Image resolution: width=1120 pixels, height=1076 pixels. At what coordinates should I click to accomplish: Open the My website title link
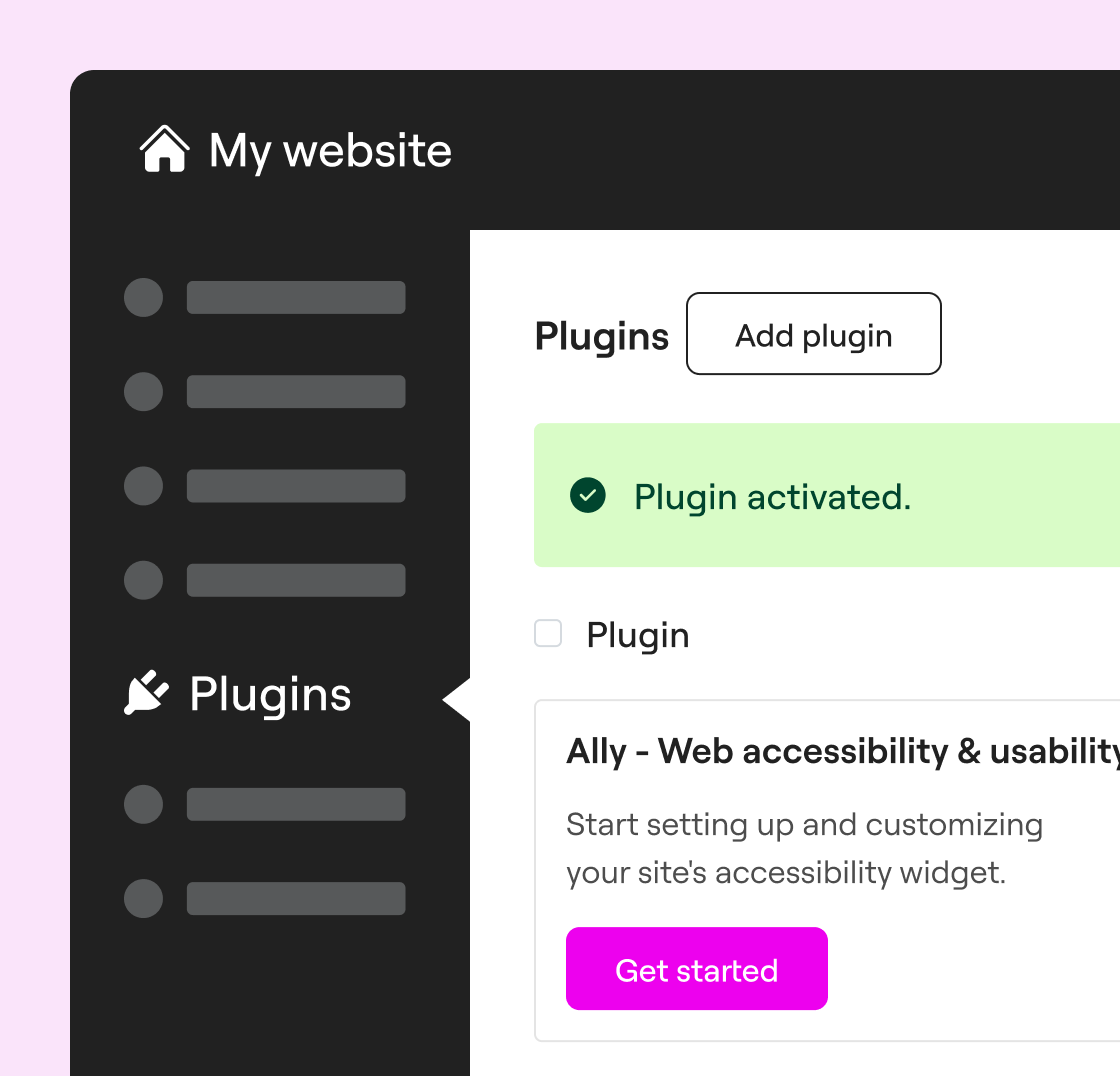tap(330, 151)
